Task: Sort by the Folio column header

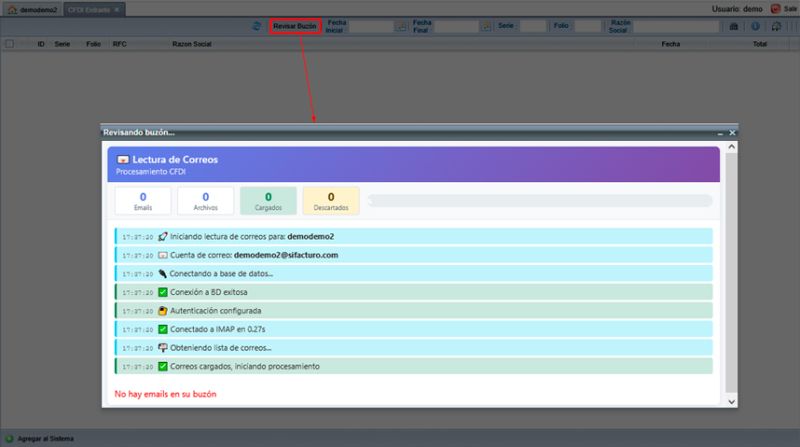Action: coord(93,44)
